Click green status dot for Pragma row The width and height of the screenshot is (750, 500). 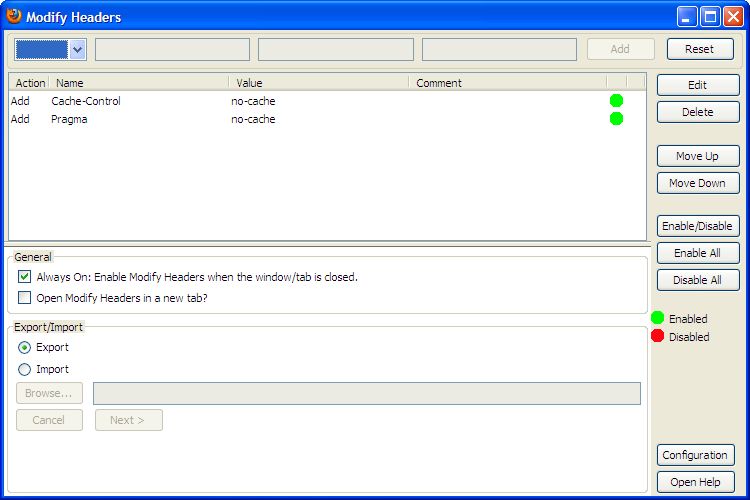pos(616,119)
